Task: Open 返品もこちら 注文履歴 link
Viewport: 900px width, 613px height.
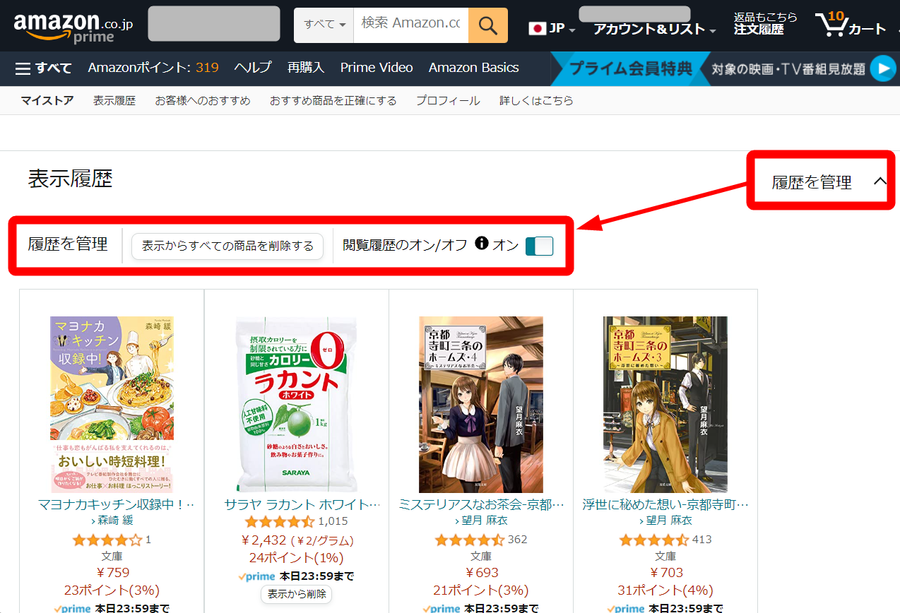Action: (x=765, y=24)
